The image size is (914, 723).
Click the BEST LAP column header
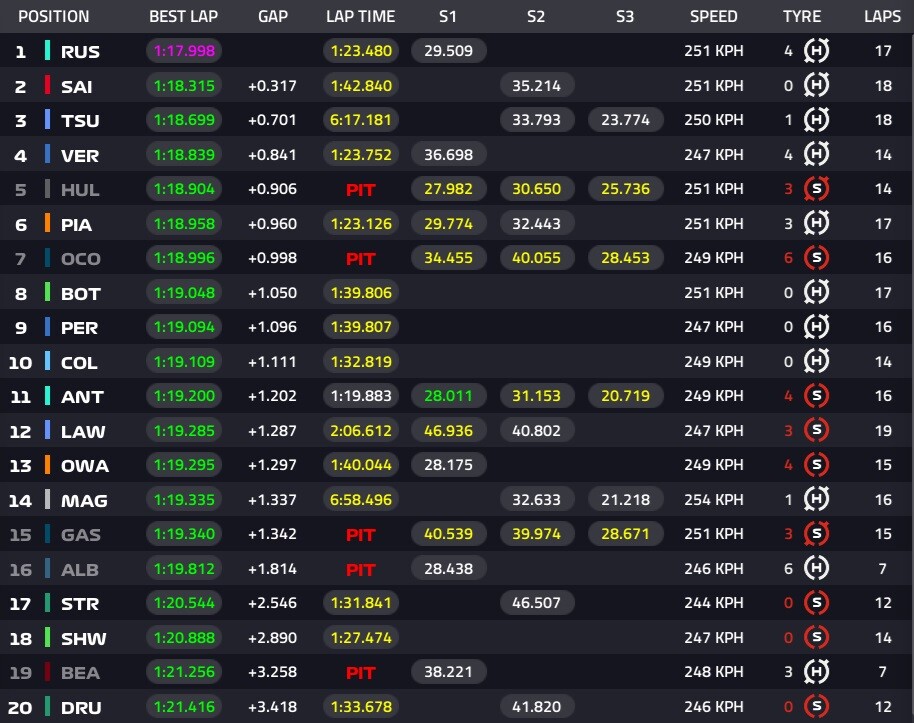point(184,16)
